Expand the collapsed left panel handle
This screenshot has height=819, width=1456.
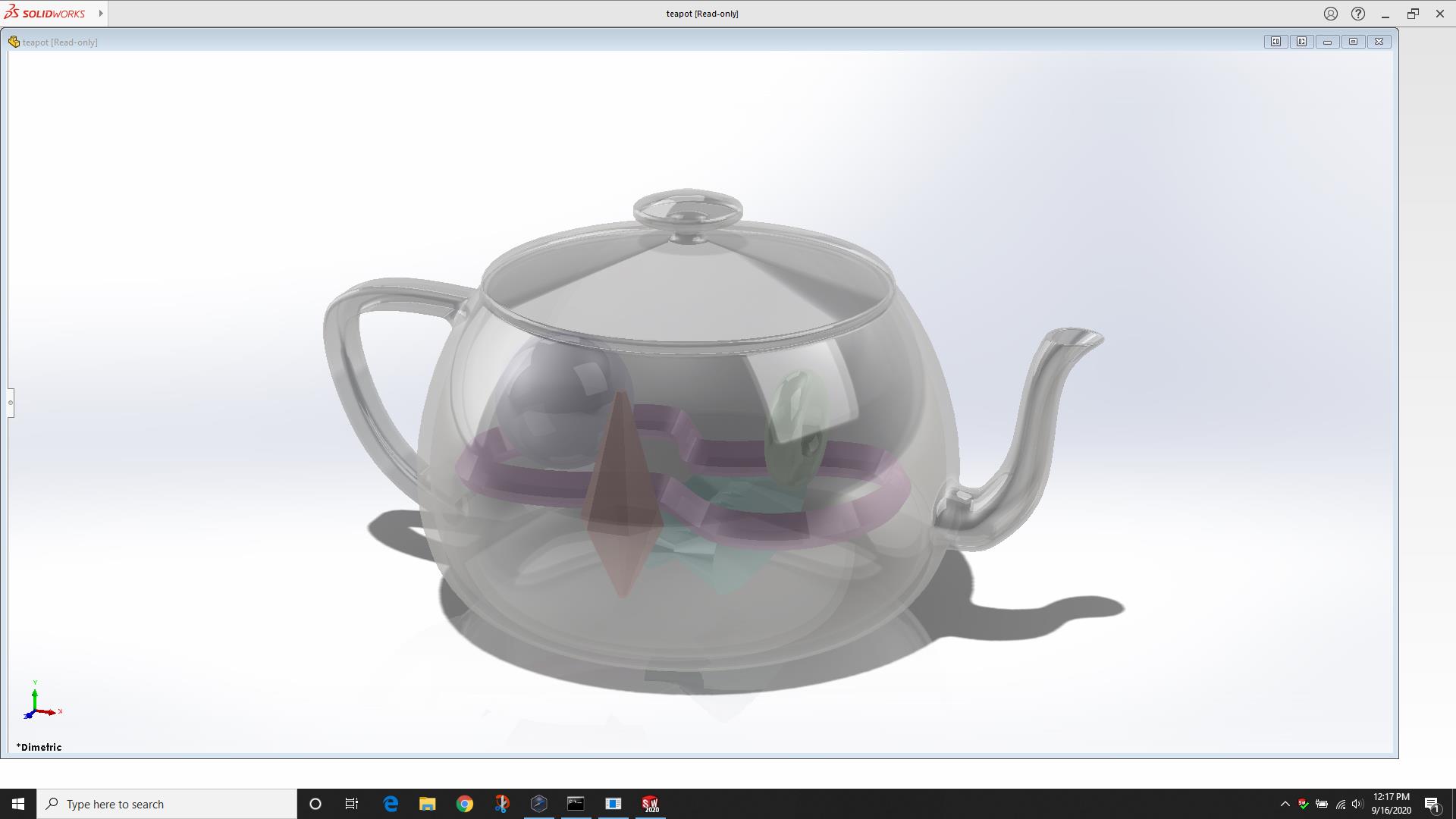[x=11, y=403]
